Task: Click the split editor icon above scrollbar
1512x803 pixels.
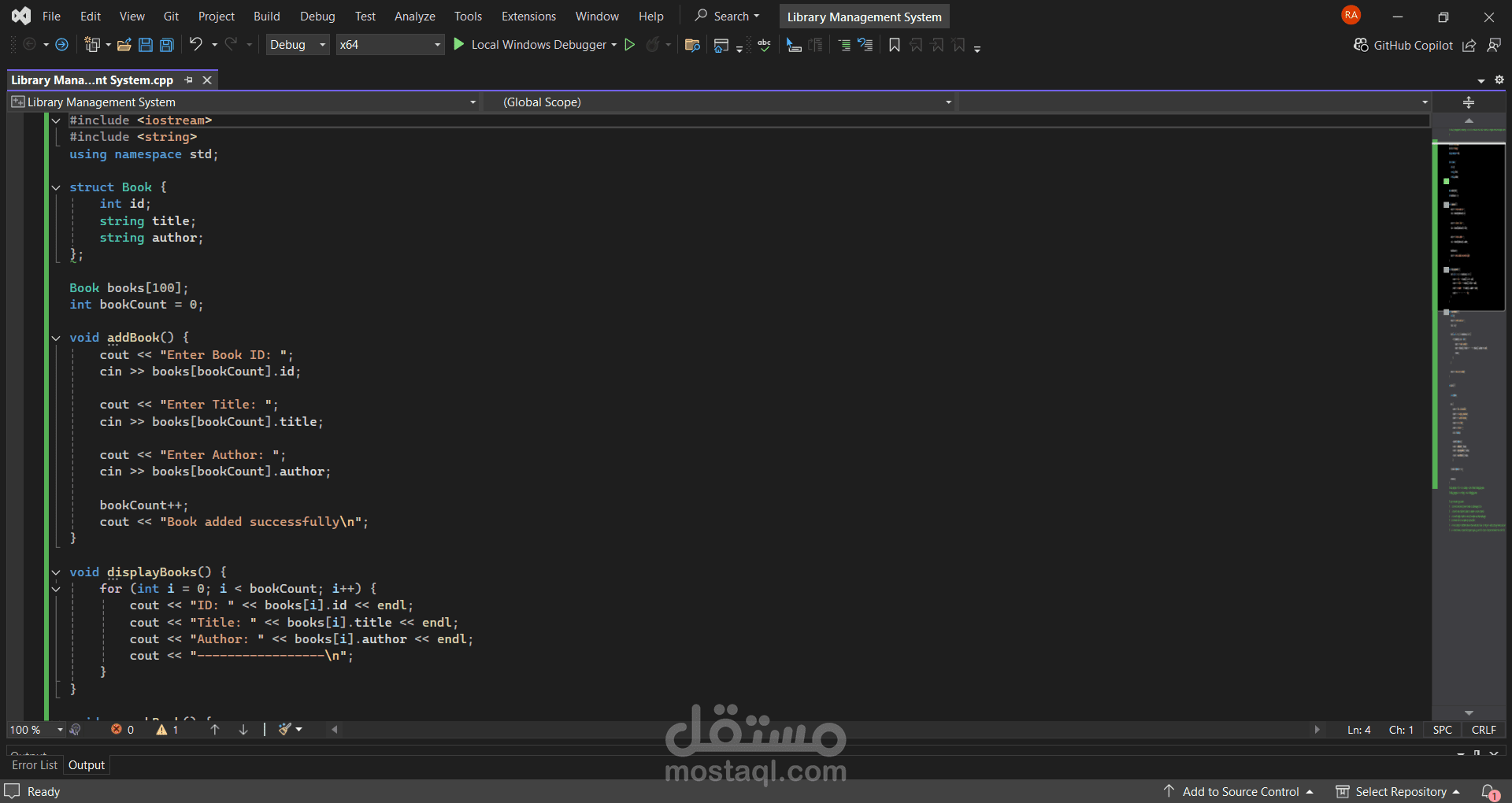Action: (x=1469, y=102)
